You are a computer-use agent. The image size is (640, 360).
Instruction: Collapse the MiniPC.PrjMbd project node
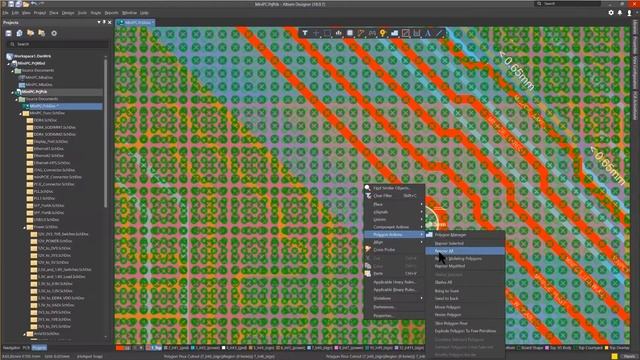(x=8, y=64)
